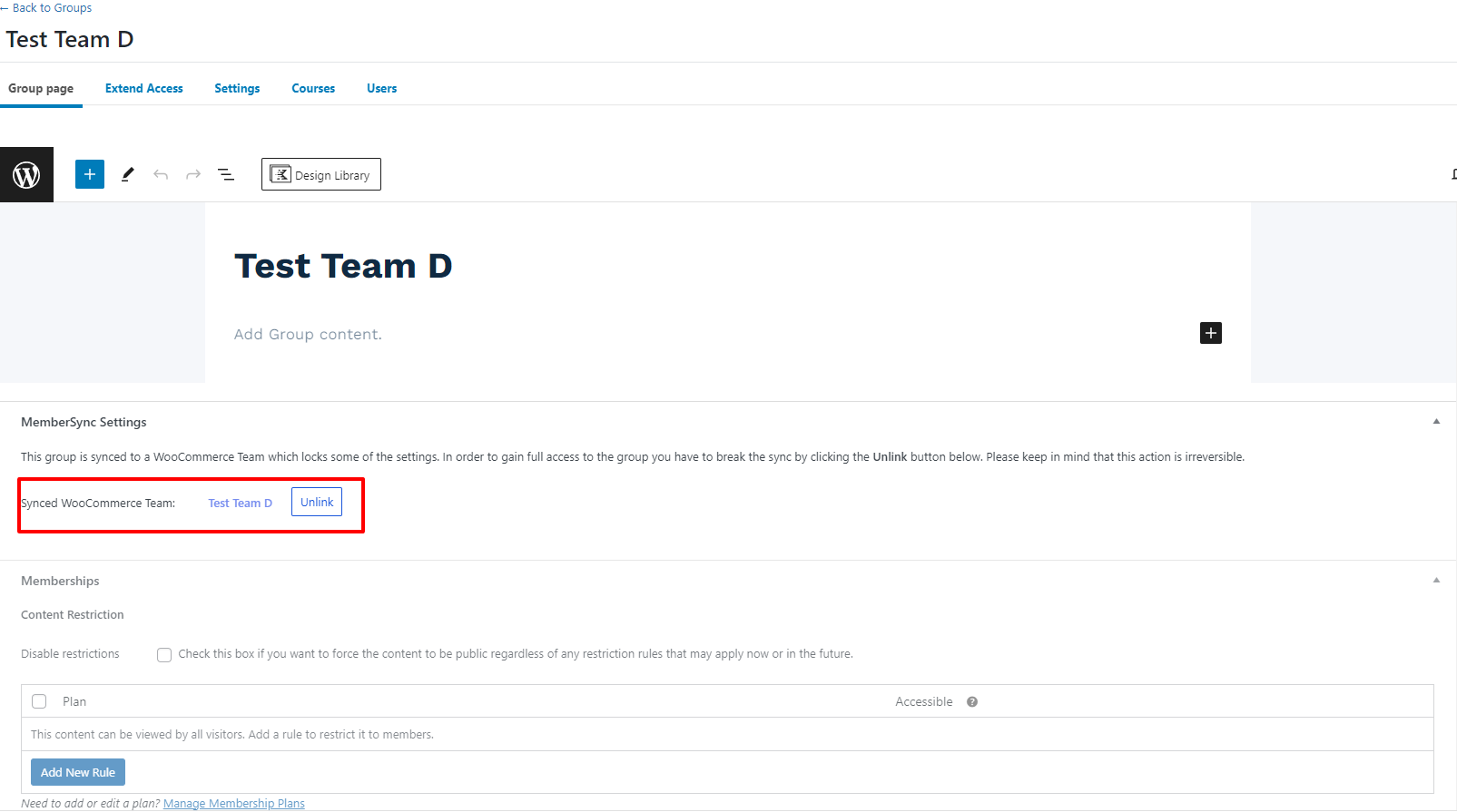Click the Add Group content placeholder
Screen dimensions: 1457x812
(x=308, y=334)
